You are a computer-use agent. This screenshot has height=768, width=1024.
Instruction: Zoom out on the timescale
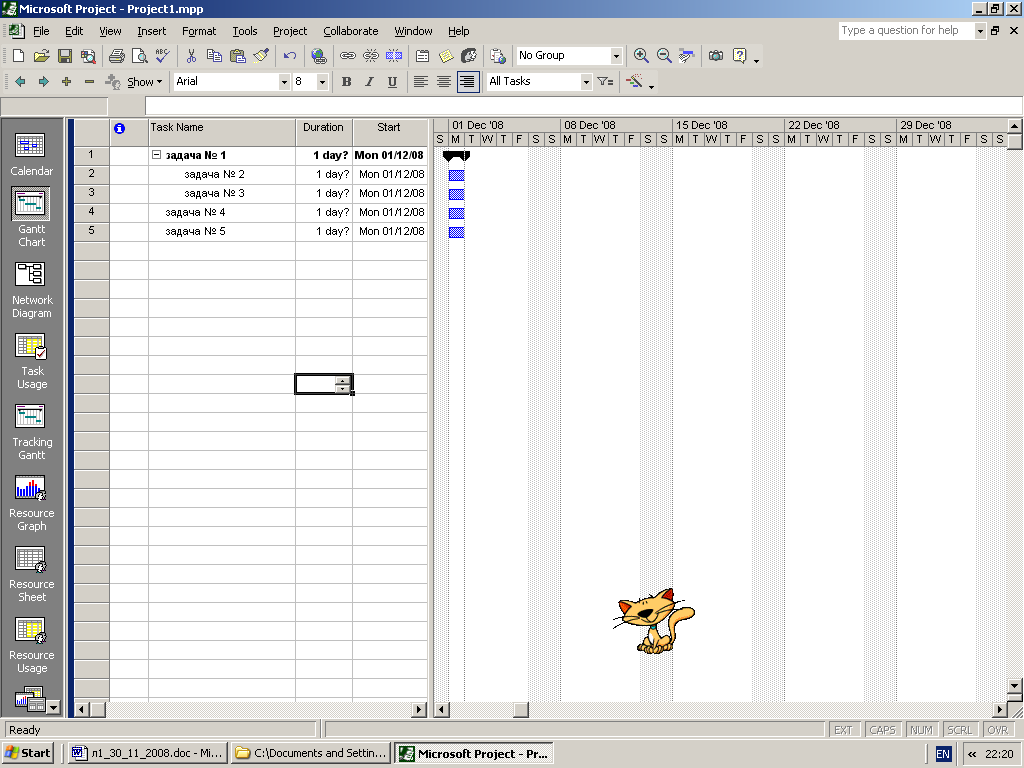pyautogui.click(x=664, y=56)
